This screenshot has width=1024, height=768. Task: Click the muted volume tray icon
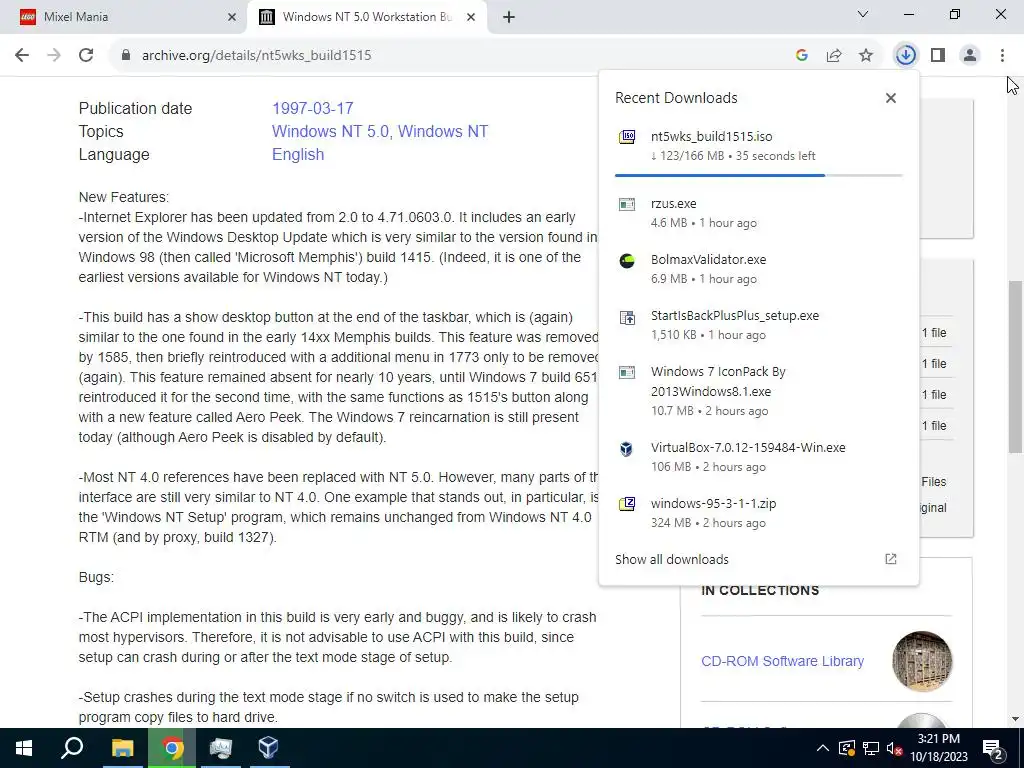894,748
